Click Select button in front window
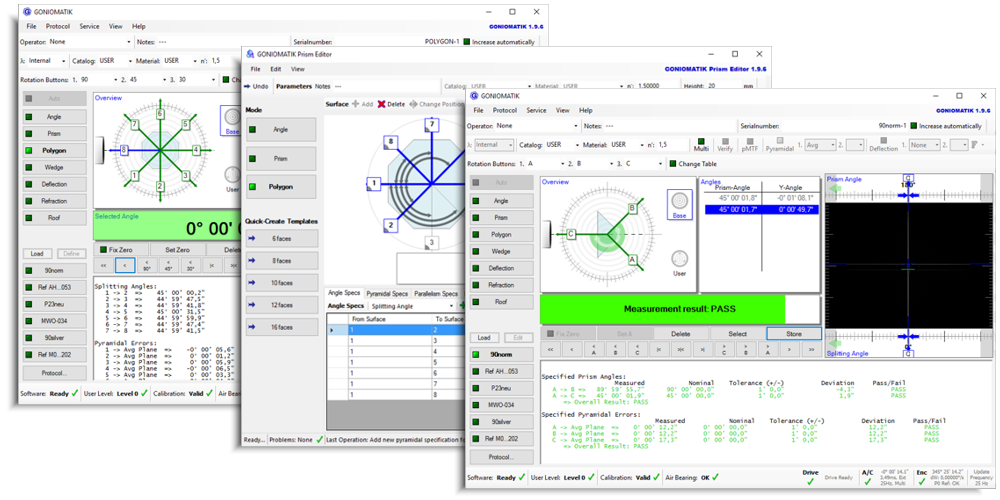The height and width of the screenshot is (500, 1000). tap(737, 334)
